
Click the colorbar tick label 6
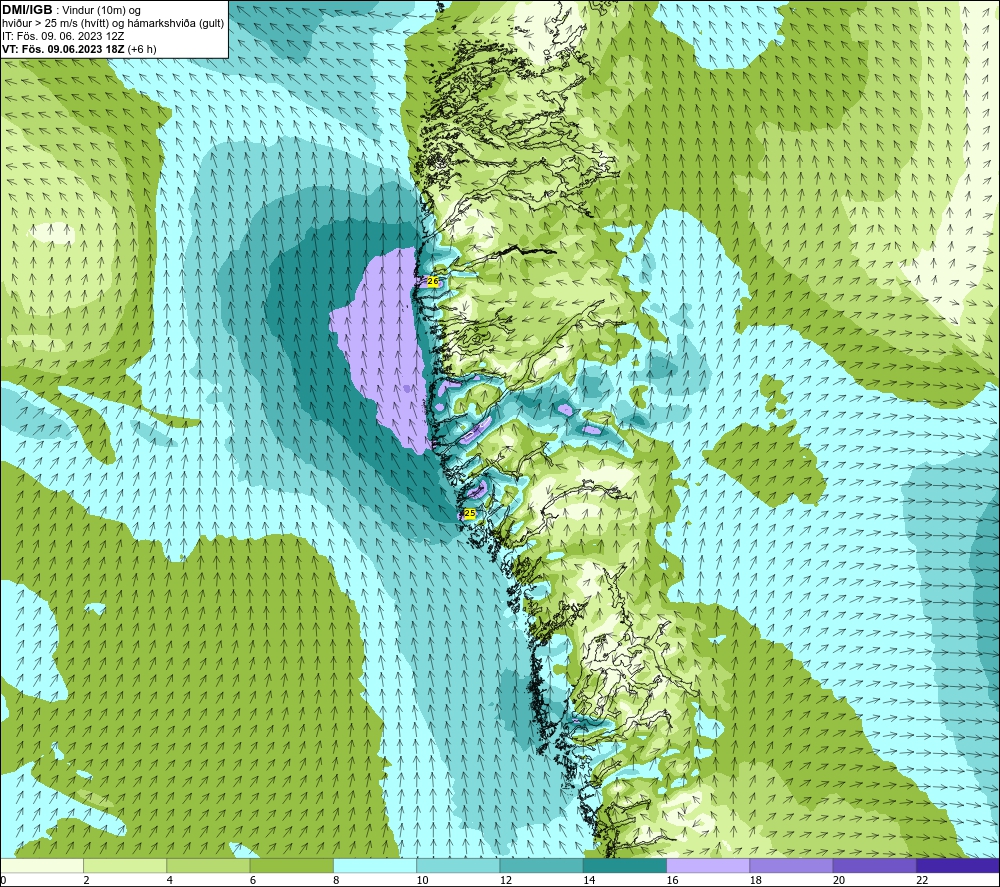pyautogui.click(x=253, y=880)
